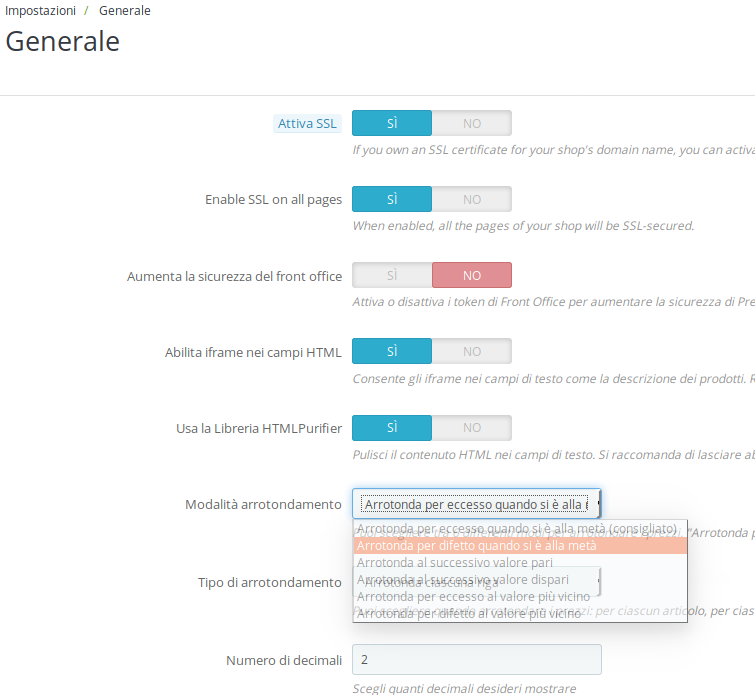Click the red NO for front office security
Viewport: 755px width, 695px height.
[x=472, y=275]
